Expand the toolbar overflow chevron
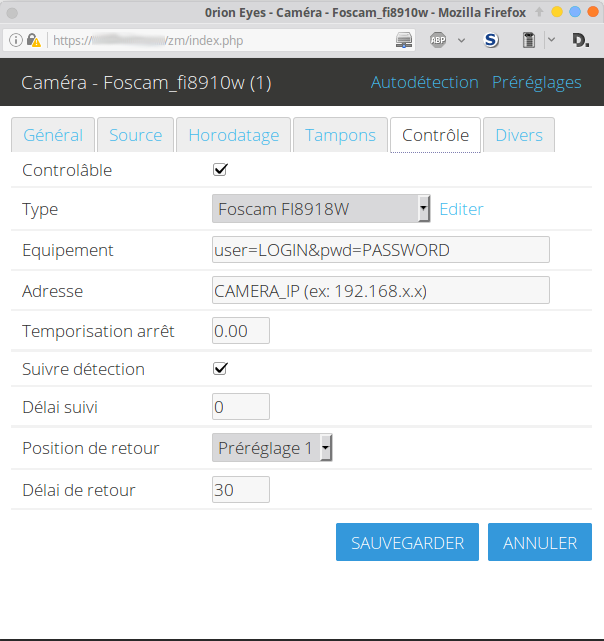604x641 pixels. 551,40
